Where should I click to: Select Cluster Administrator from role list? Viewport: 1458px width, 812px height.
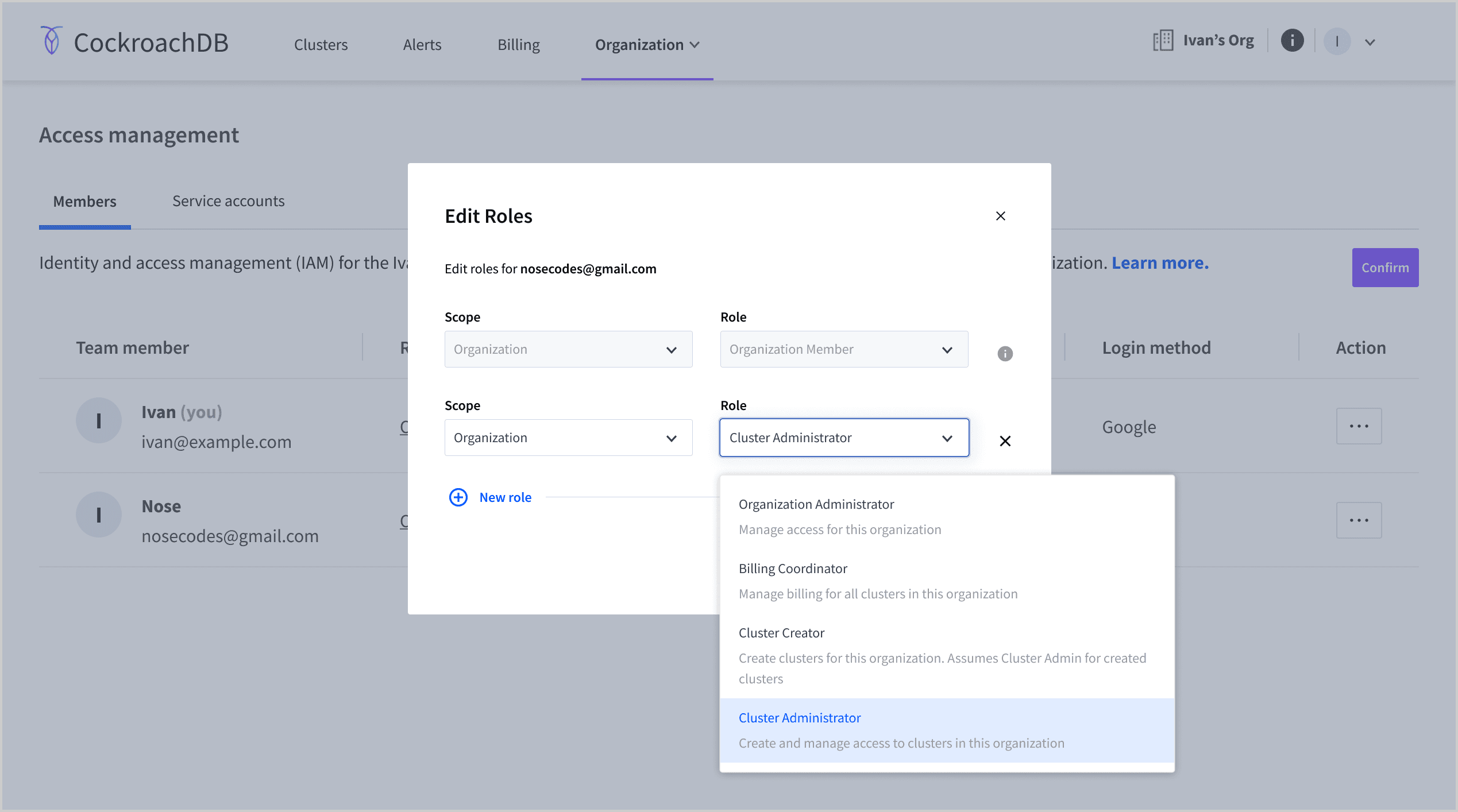[x=947, y=730]
